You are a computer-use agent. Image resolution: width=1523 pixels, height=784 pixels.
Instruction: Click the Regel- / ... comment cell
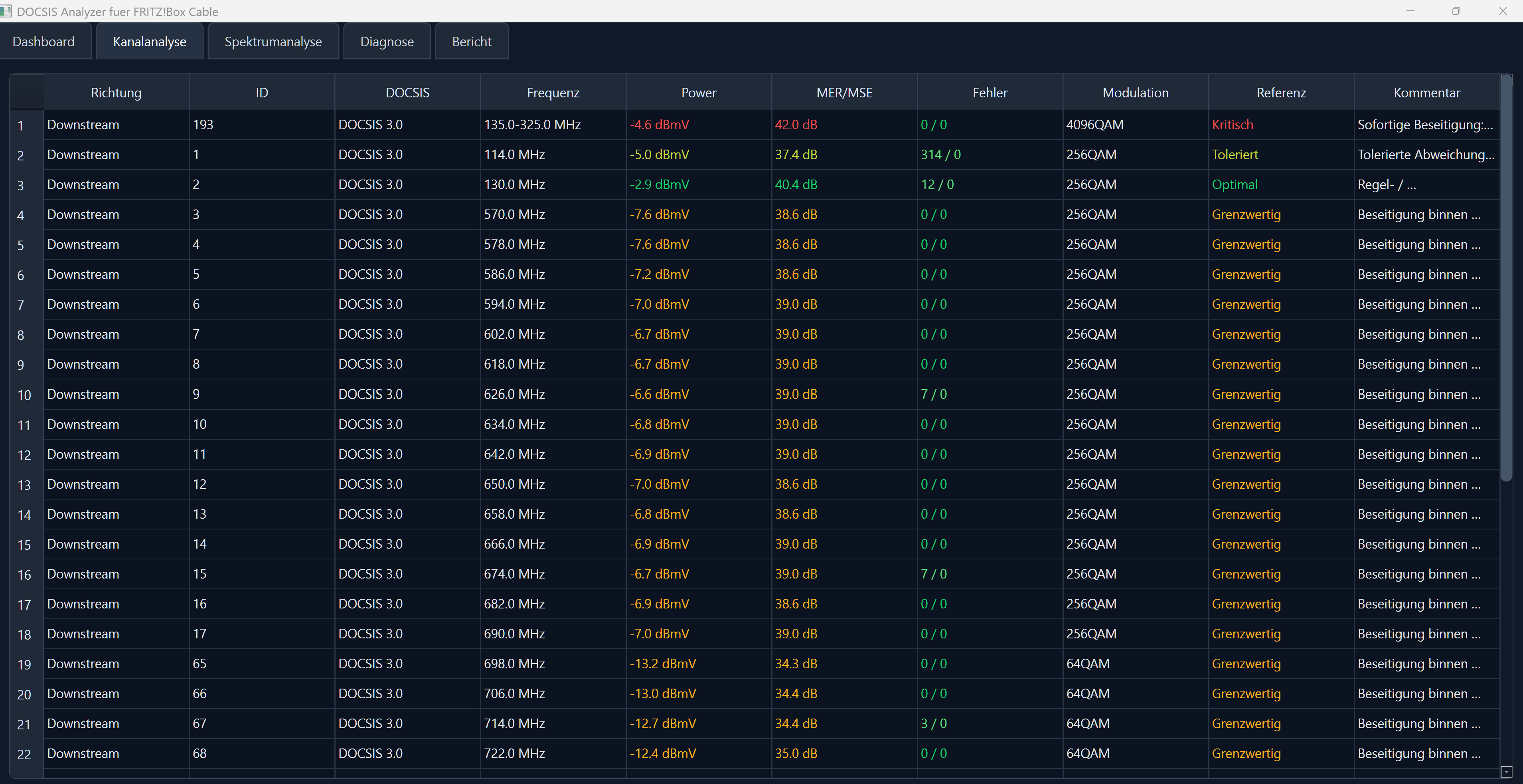coord(1426,184)
